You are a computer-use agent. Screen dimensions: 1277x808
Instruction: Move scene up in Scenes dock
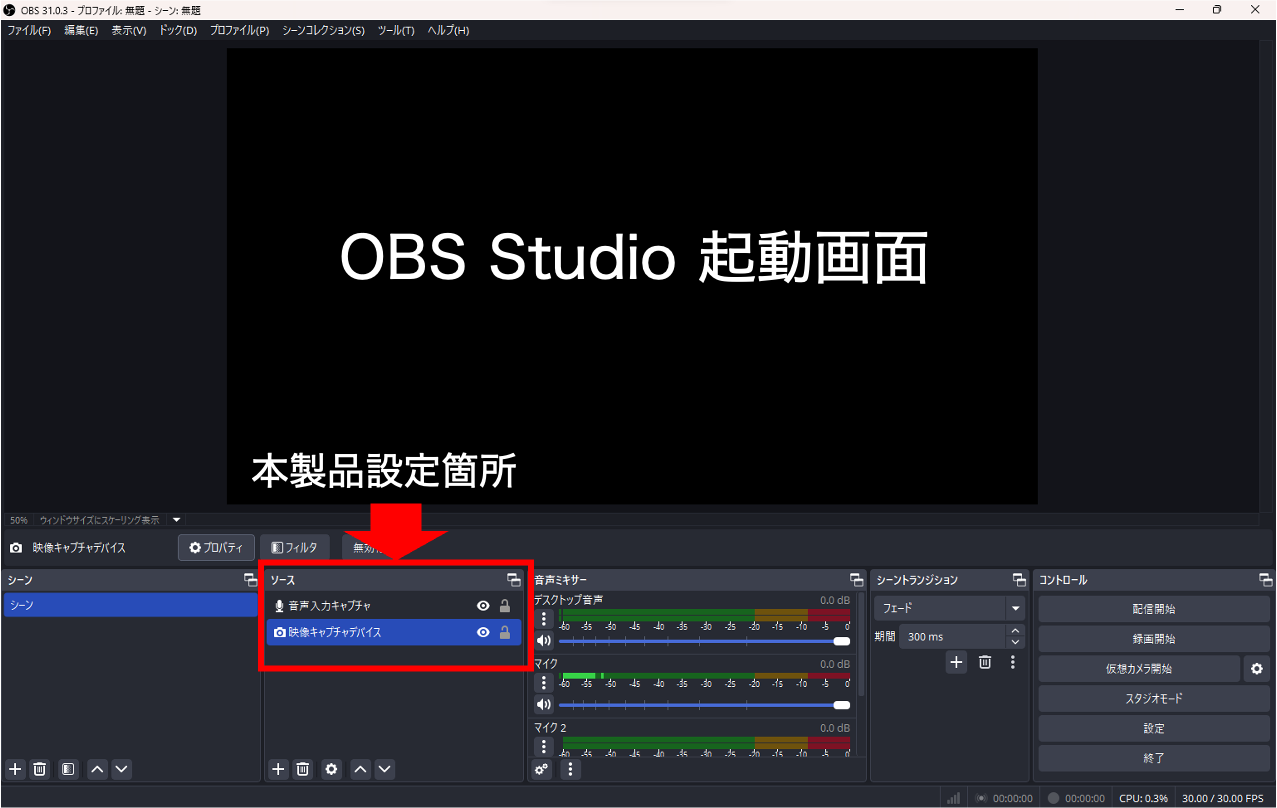[97, 769]
